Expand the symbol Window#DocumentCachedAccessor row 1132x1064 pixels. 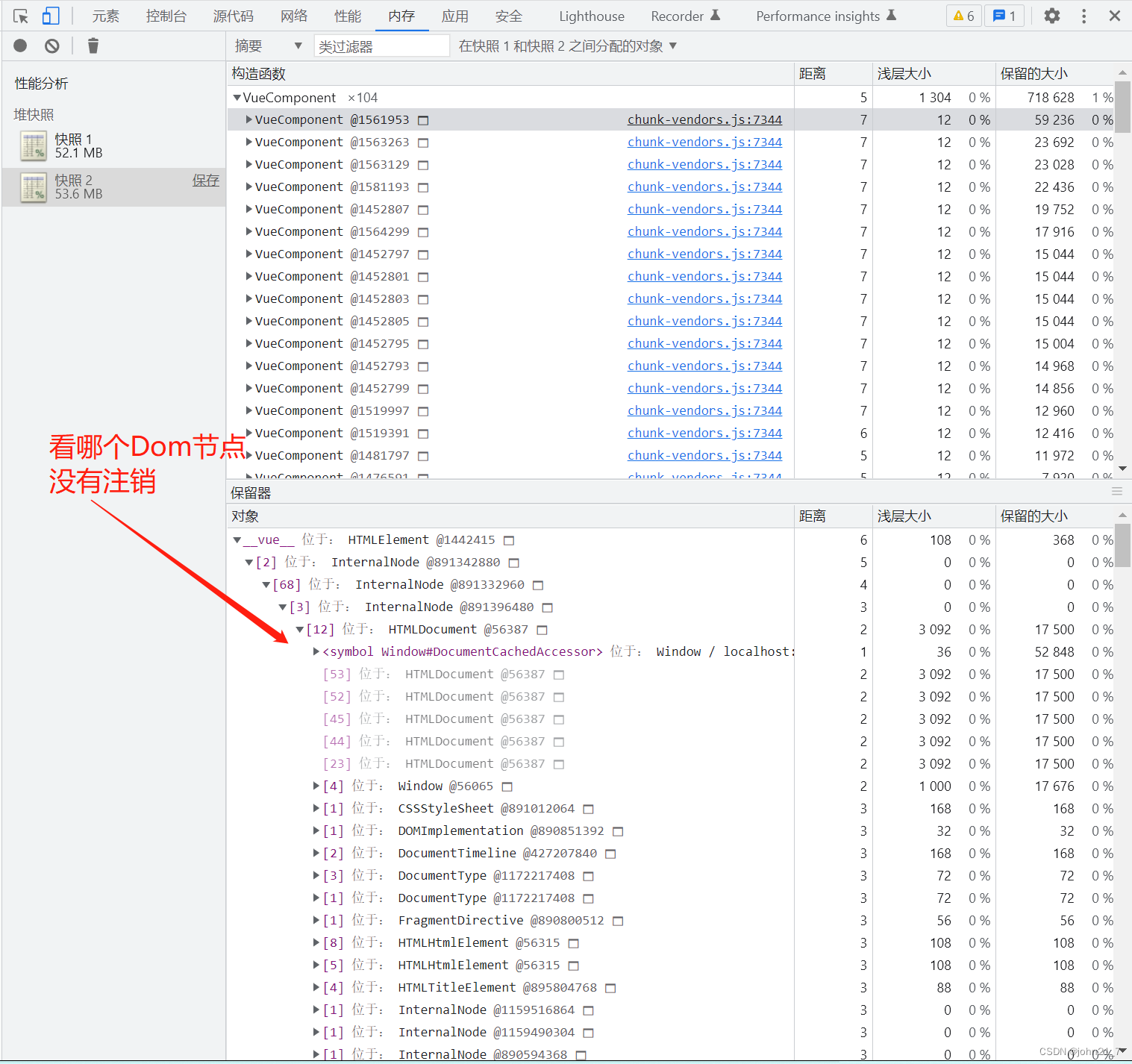[316, 651]
